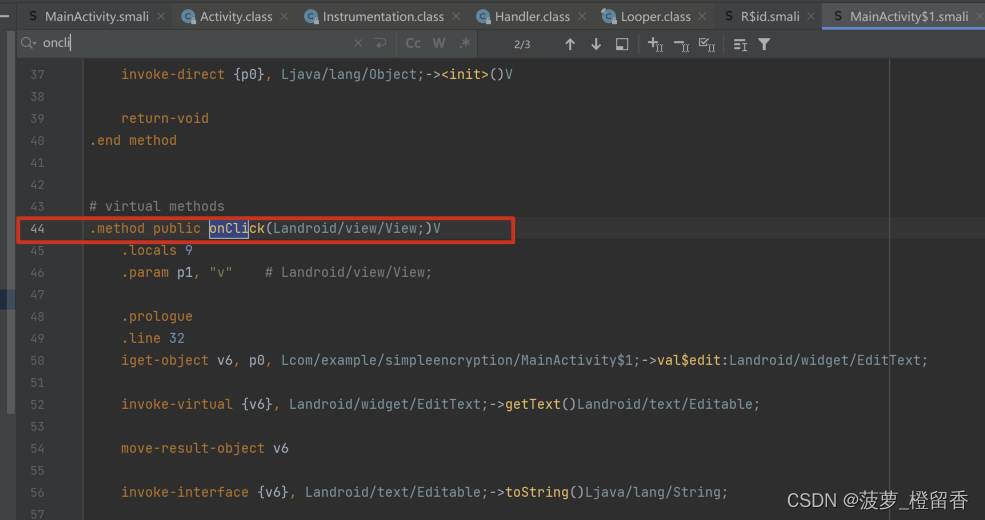Image resolution: width=985 pixels, height=520 pixels.
Task: Click move-result-object v6 on line 54
Action: (x=205, y=448)
